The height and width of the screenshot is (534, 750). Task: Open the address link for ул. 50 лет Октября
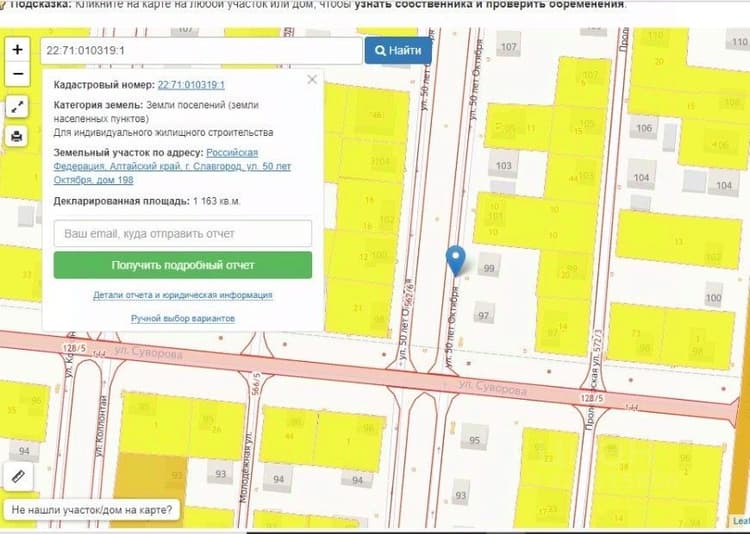pos(172,166)
